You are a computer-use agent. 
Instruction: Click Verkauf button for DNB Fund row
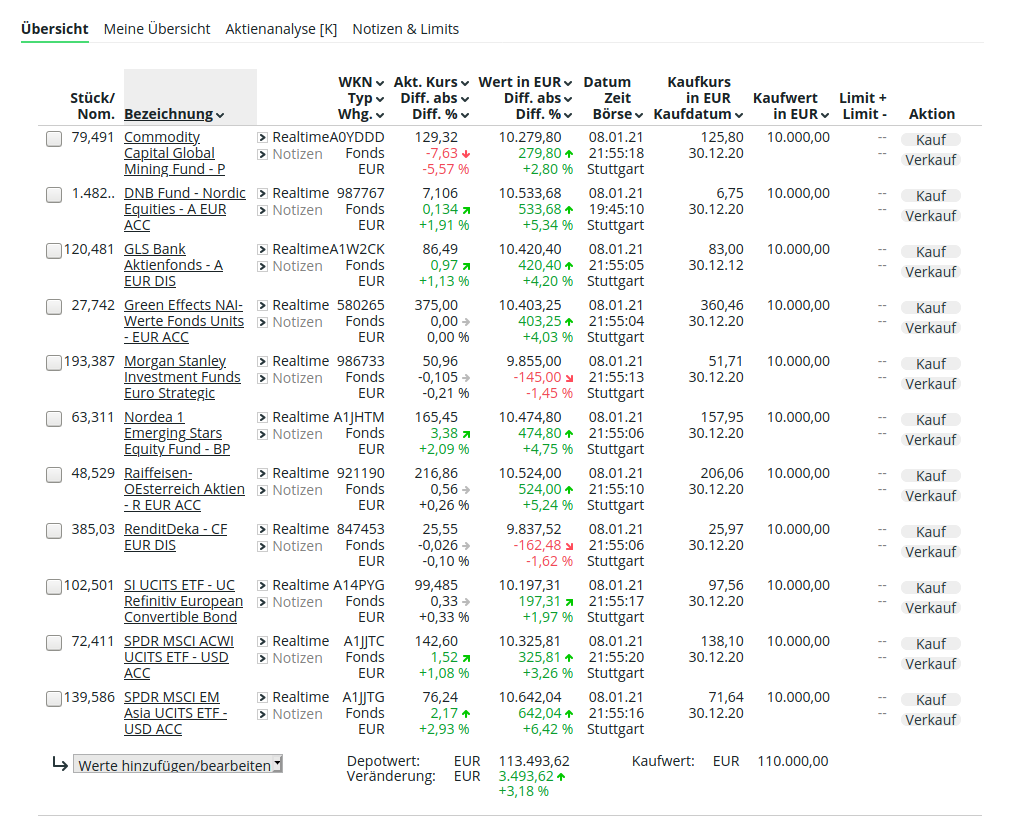click(x=930, y=216)
